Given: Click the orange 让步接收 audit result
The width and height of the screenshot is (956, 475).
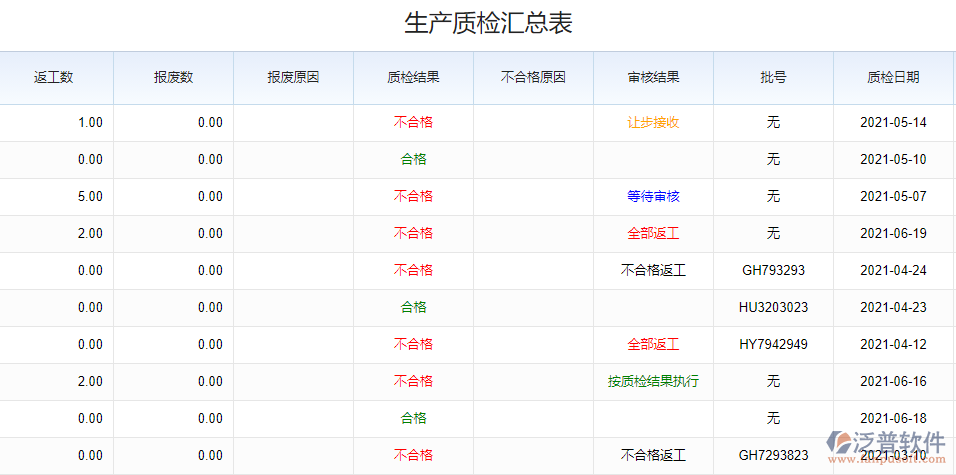Looking at the screenshot, I should (654, 123).
